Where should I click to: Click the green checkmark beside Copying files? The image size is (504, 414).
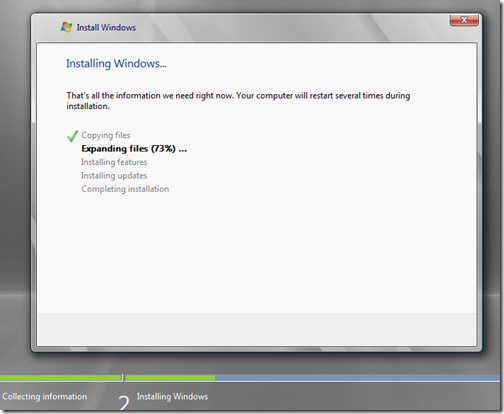point(72,136)
